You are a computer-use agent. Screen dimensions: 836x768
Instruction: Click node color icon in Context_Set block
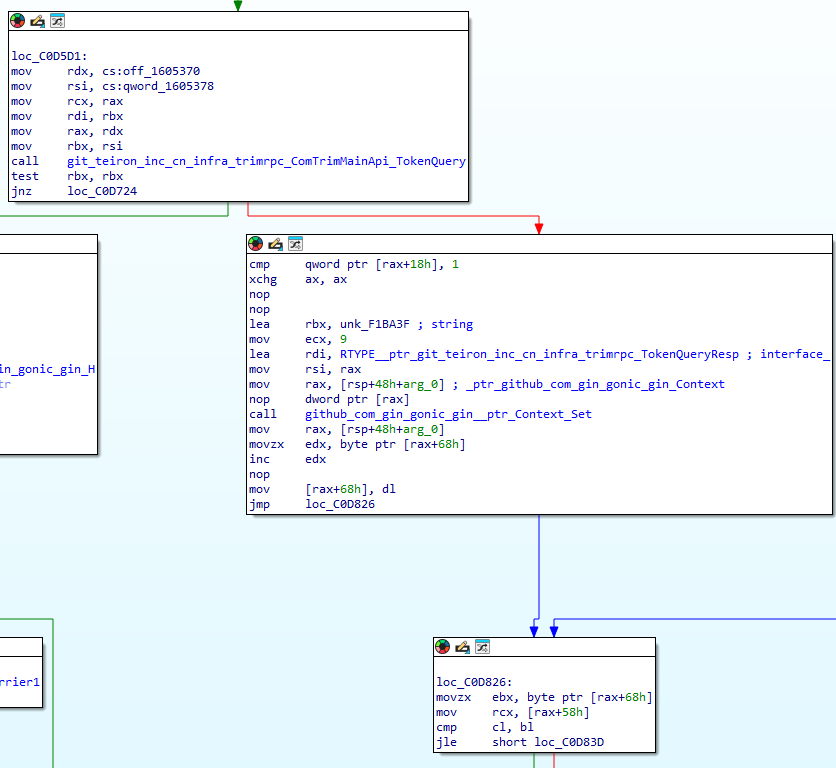click(x=256, y=244)
